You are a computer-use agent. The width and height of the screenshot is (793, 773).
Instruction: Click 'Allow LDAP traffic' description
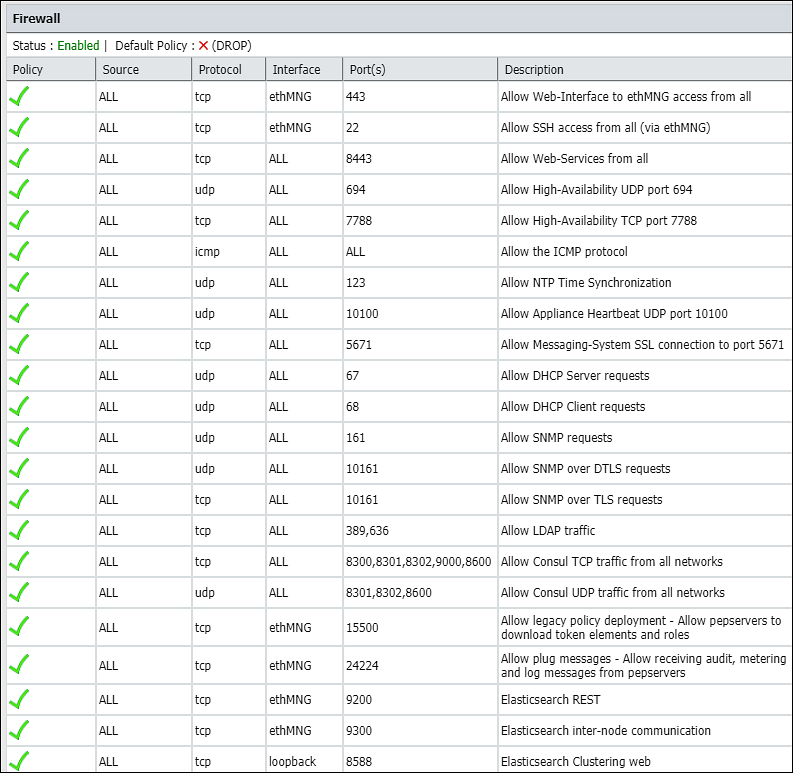548,530
